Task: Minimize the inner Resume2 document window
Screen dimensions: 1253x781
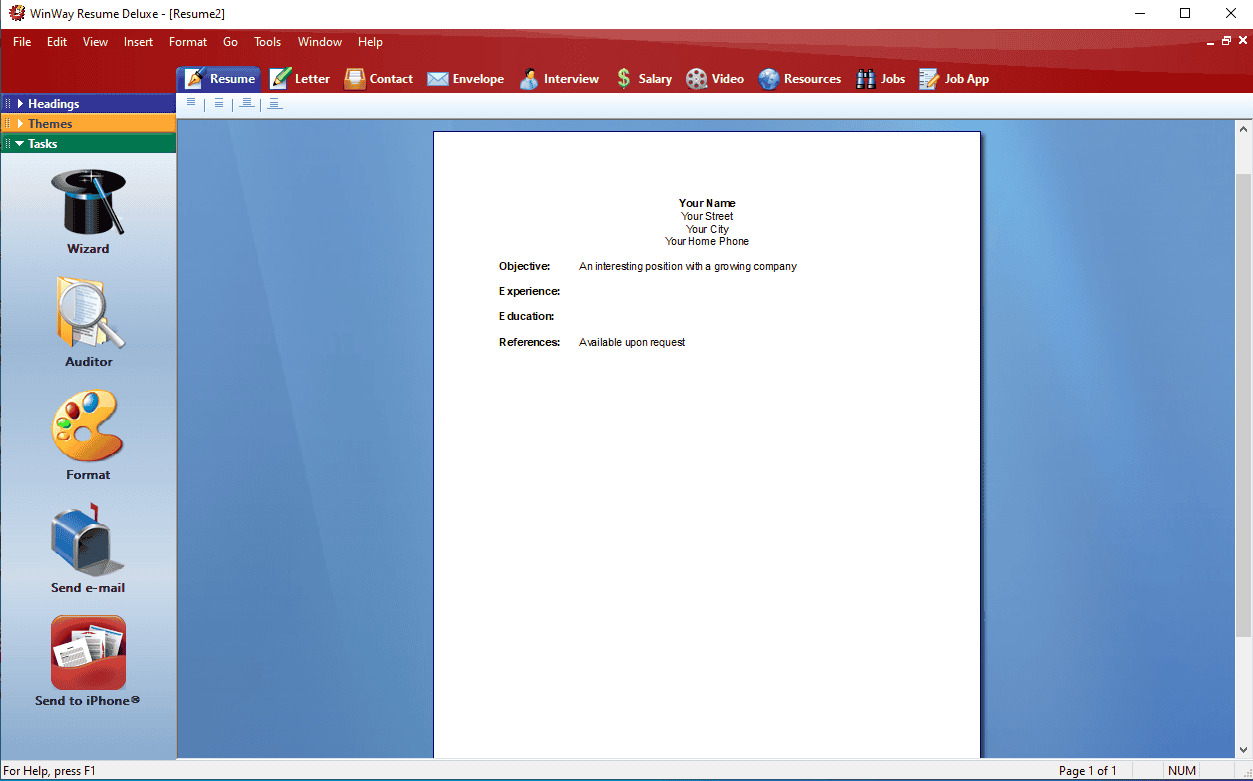Action: pos(1212,42)
